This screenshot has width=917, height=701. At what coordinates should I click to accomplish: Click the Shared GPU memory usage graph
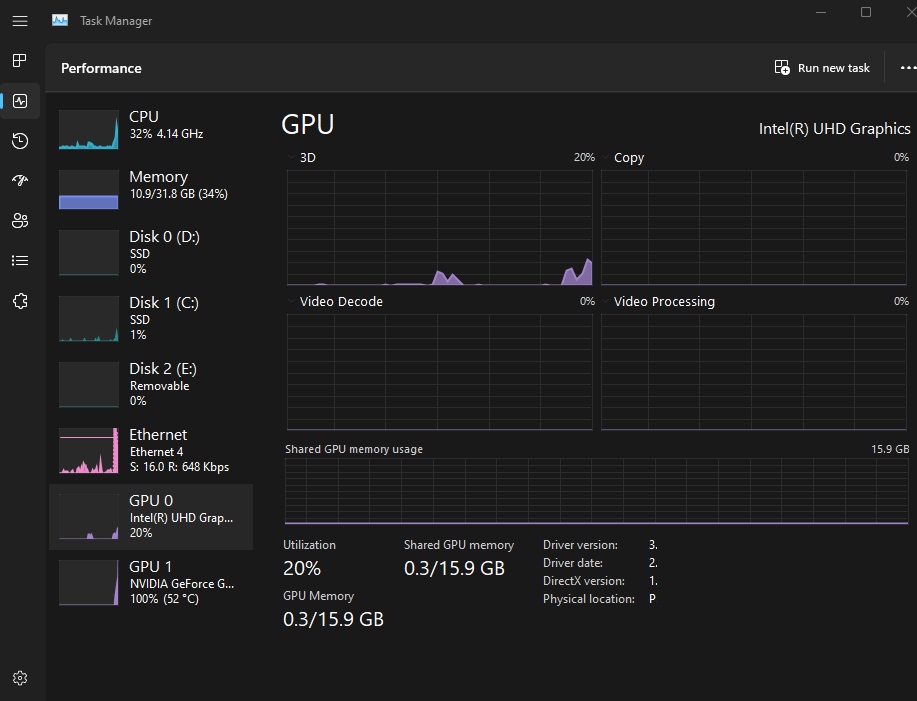tap(597, 491)
